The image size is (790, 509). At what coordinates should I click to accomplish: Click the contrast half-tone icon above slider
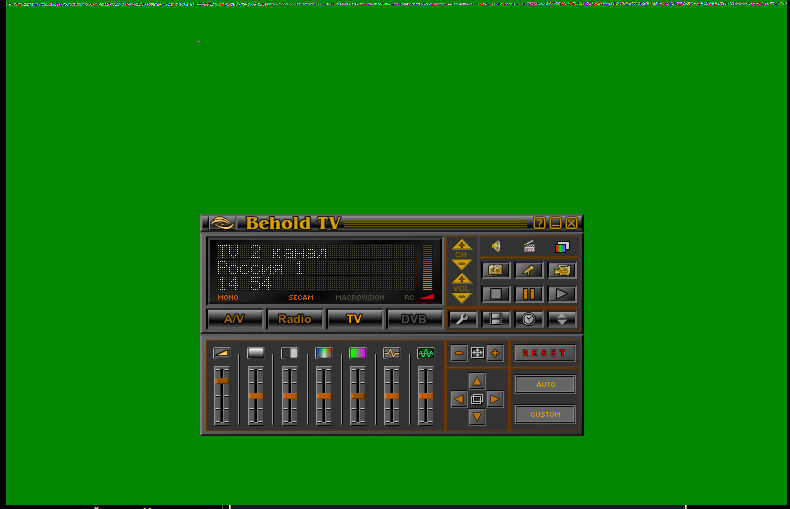click(x=290, y=353)
